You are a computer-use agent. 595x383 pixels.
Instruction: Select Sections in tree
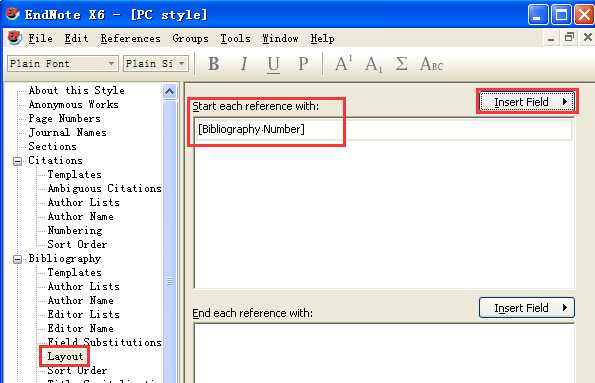[52, 147]
